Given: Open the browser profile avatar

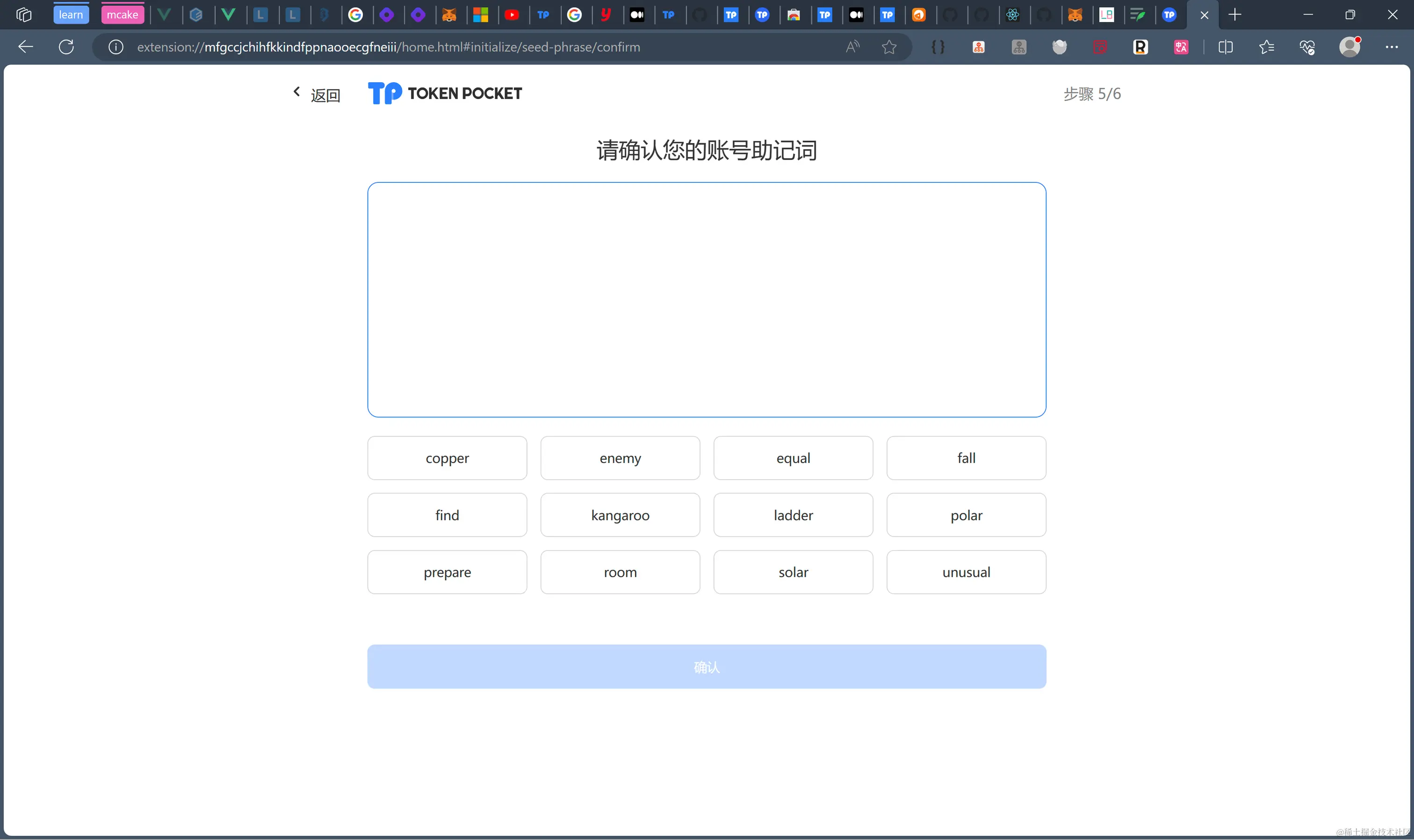Looking at the screenshot, I should [1349, 47].
